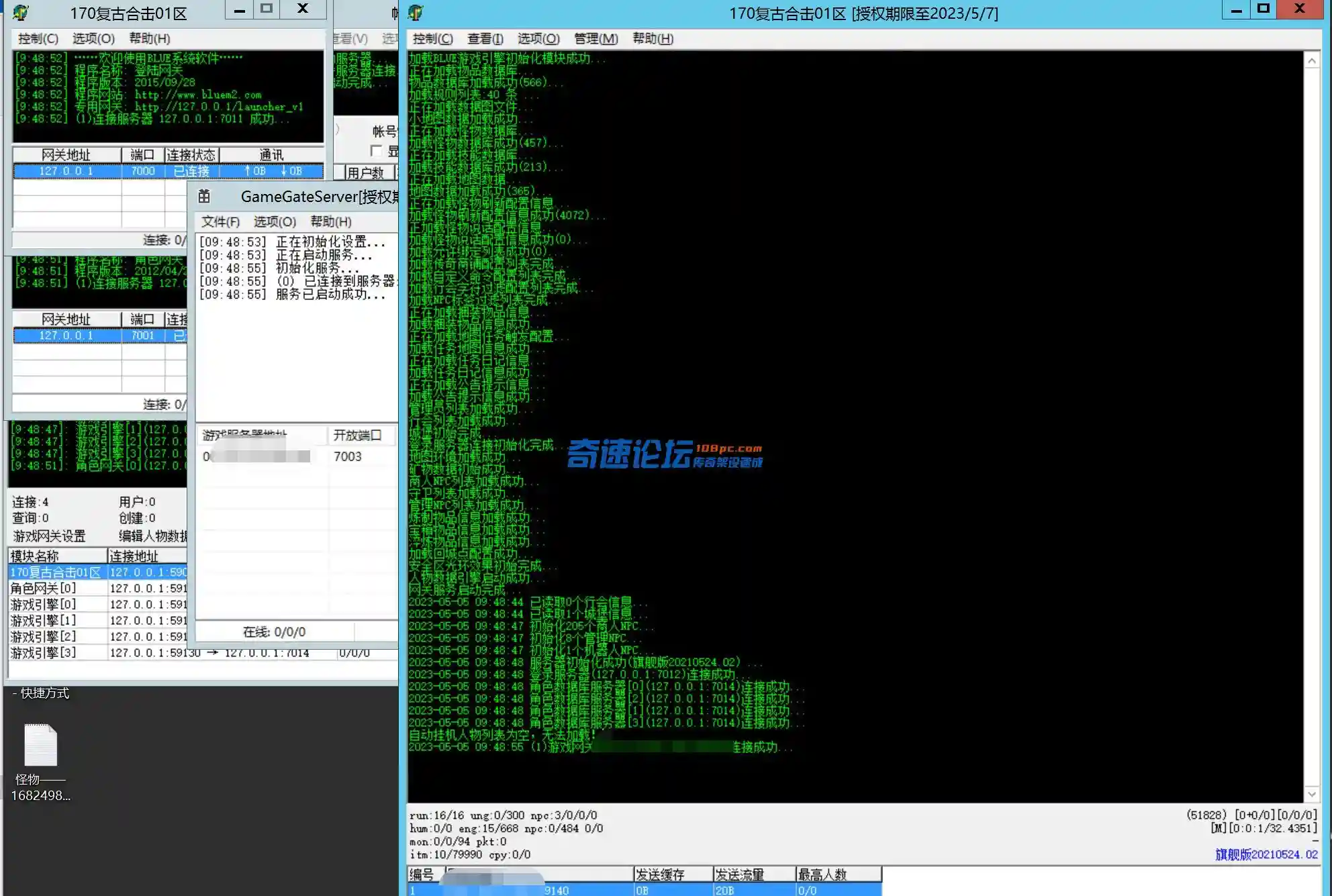Image resolution: width=1332 pixels, height=896 pixels.
Task: Switch to 编辑人物数据 tab
Action: (152, 536)
